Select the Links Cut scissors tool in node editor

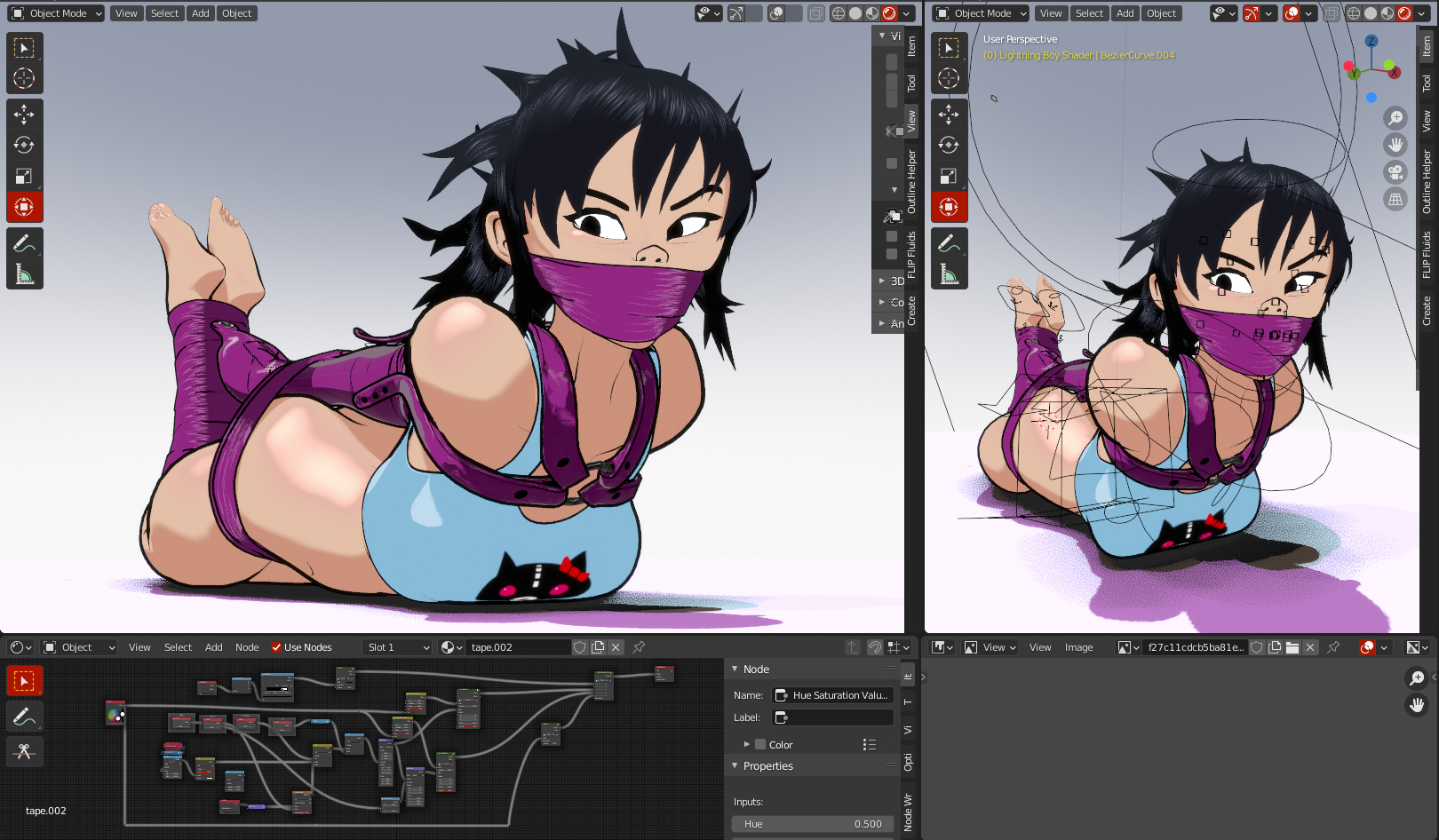(24, 751)
